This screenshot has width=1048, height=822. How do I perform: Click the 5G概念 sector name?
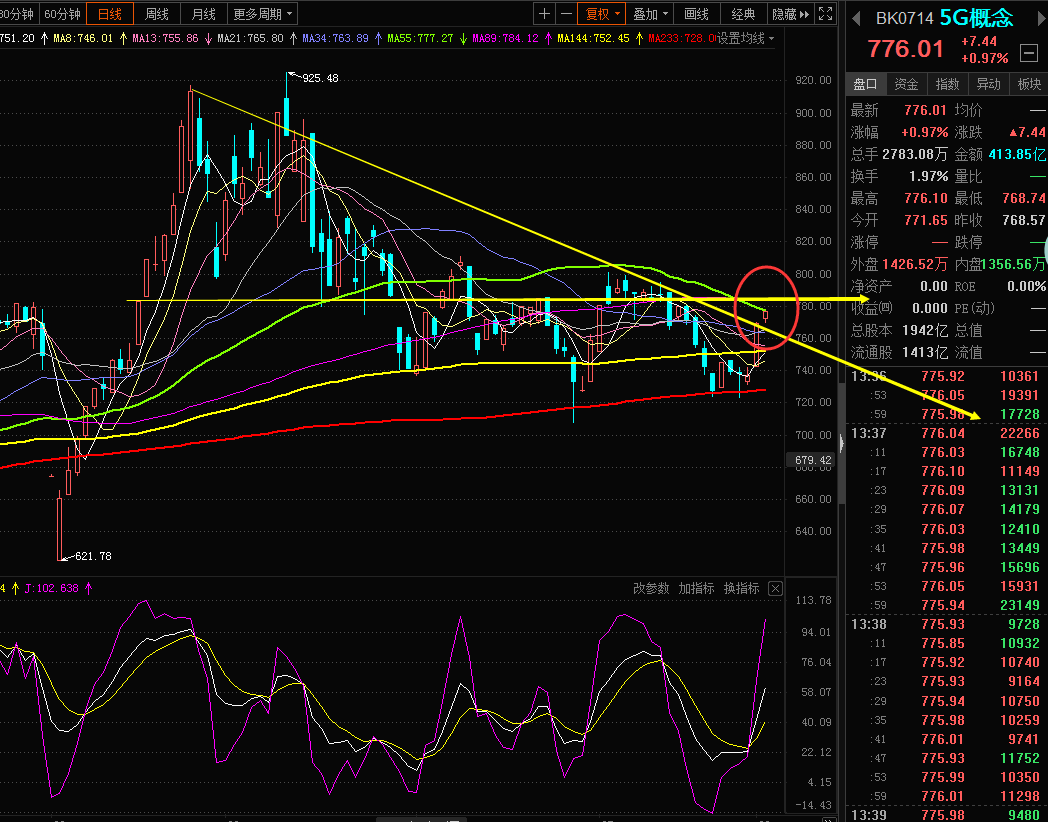coord(976,18)
